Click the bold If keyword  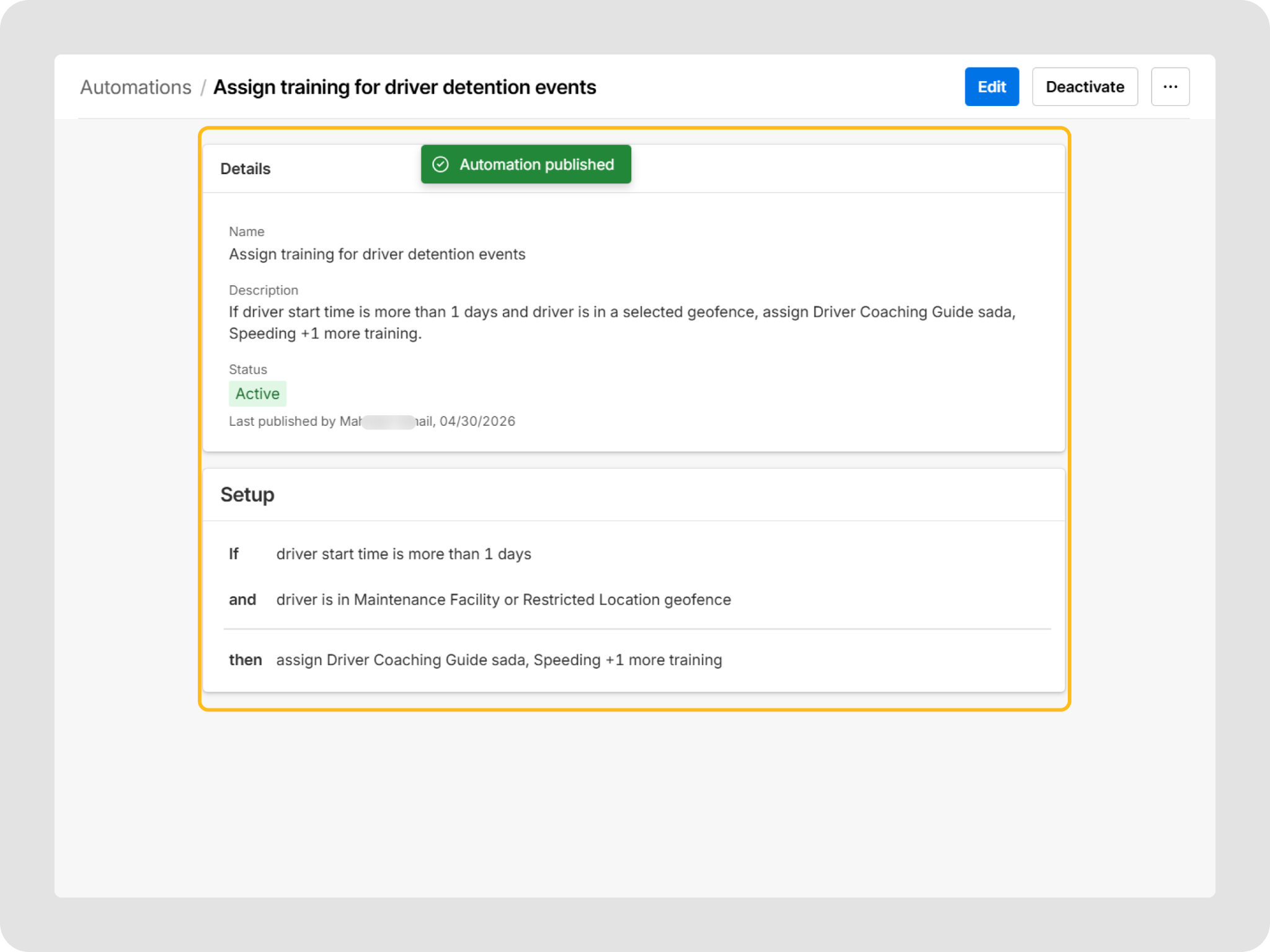coord(234,554)
